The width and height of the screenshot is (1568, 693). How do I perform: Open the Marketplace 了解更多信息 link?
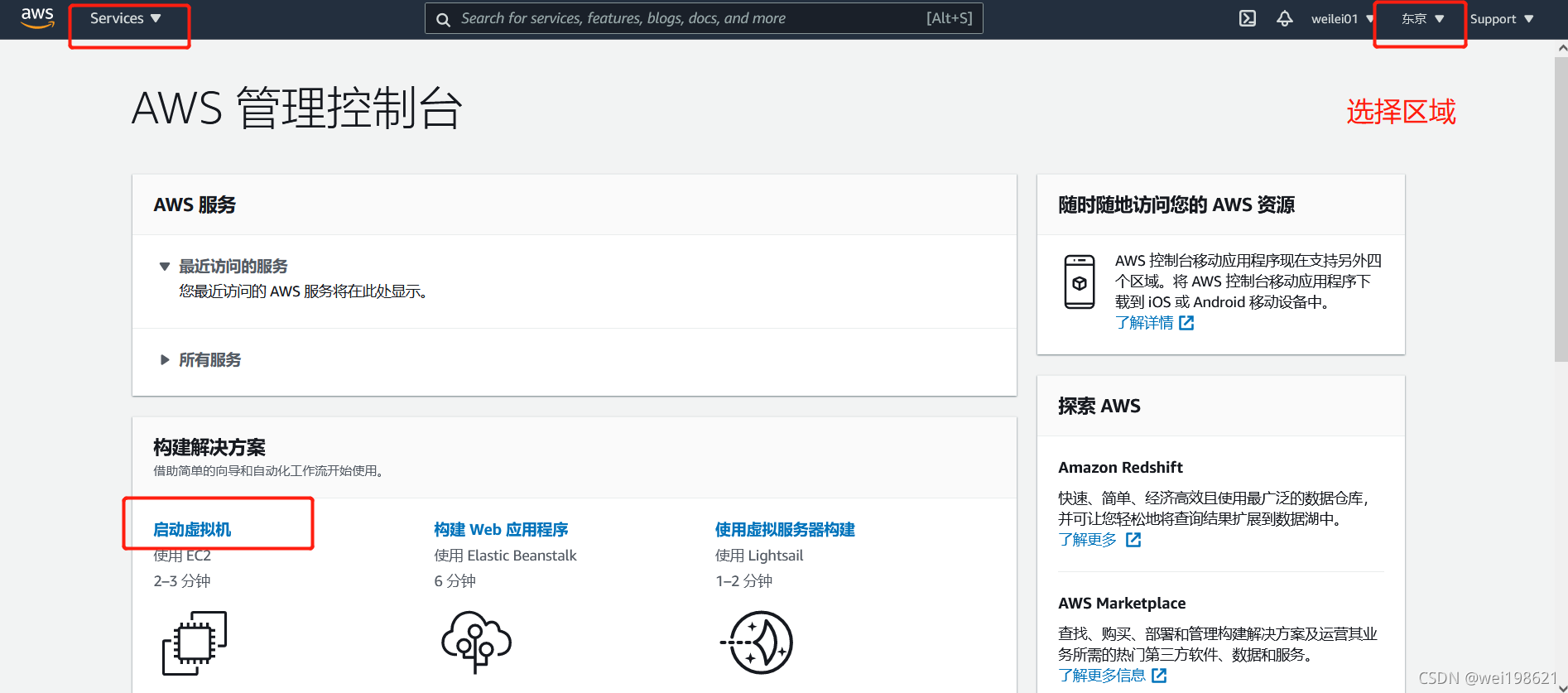(1102, 676)
